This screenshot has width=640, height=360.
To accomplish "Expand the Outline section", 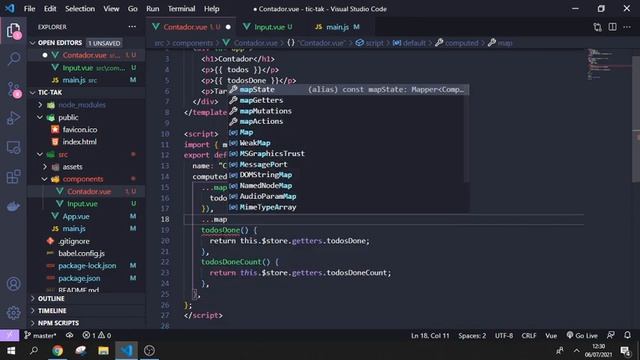I will [x=86, y=298].
